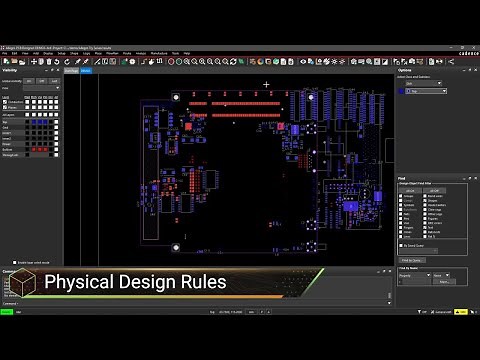Open the Command window dropdown arrow
480x360 pixels.
[389, 303]
